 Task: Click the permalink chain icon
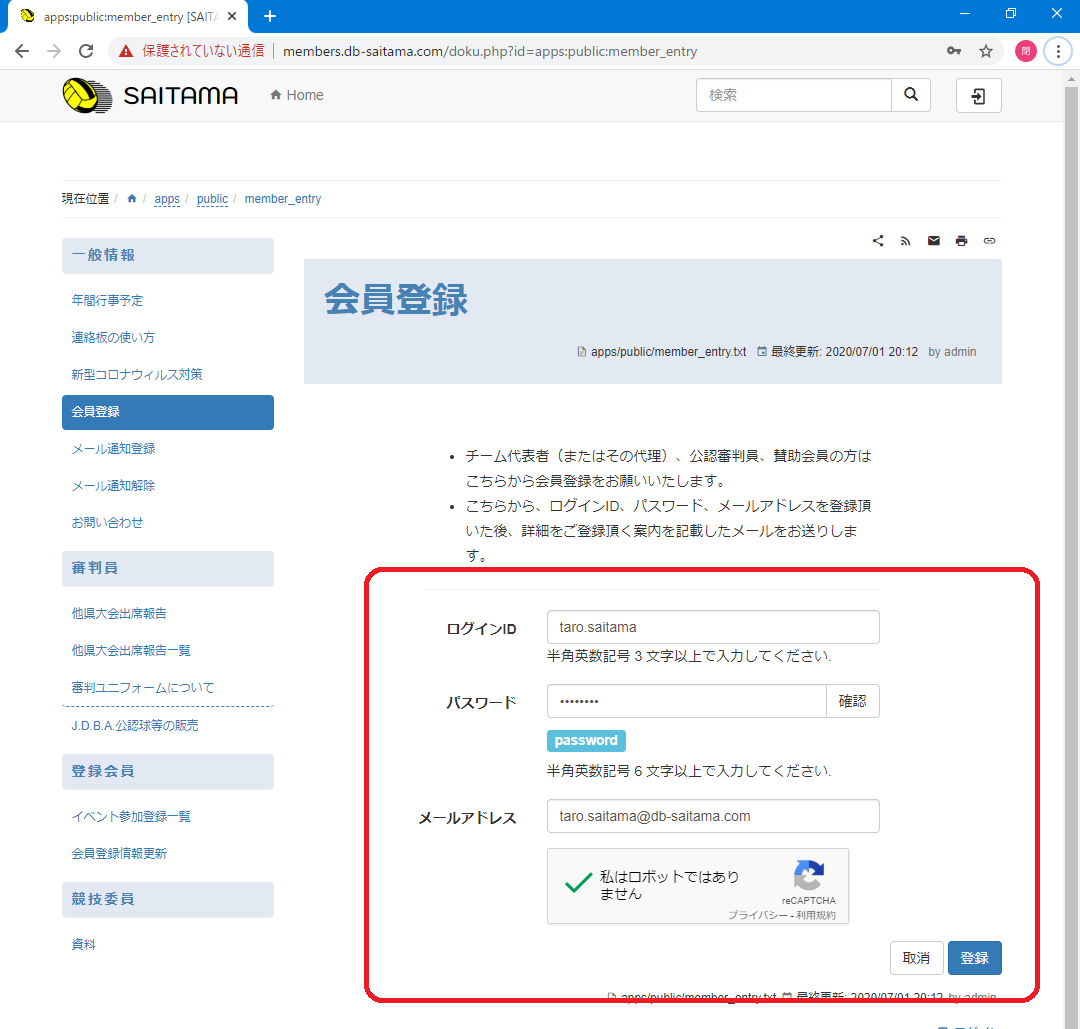(x=989, y=241)
